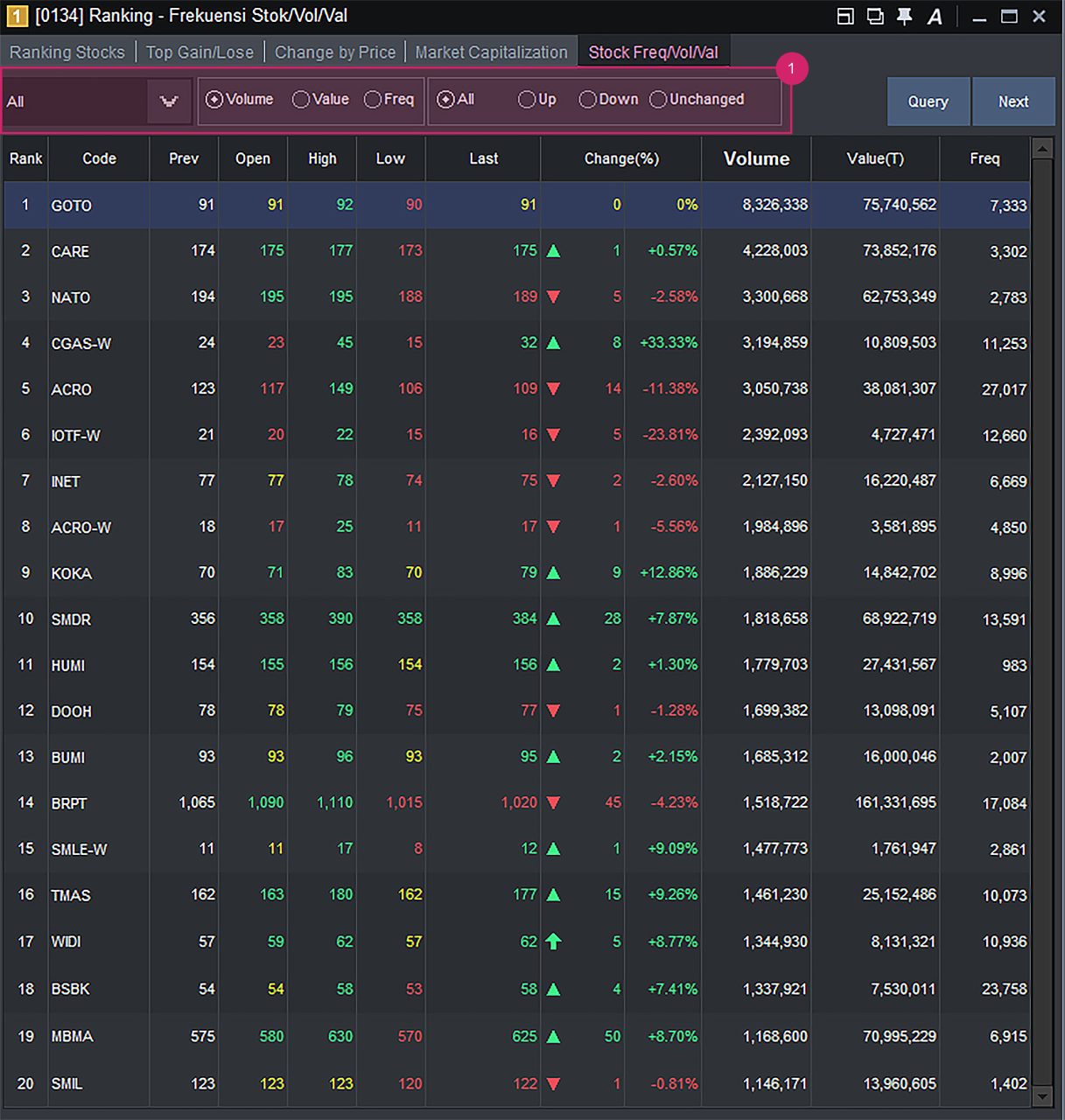Select the Unchanged radio button

(658, 100)
